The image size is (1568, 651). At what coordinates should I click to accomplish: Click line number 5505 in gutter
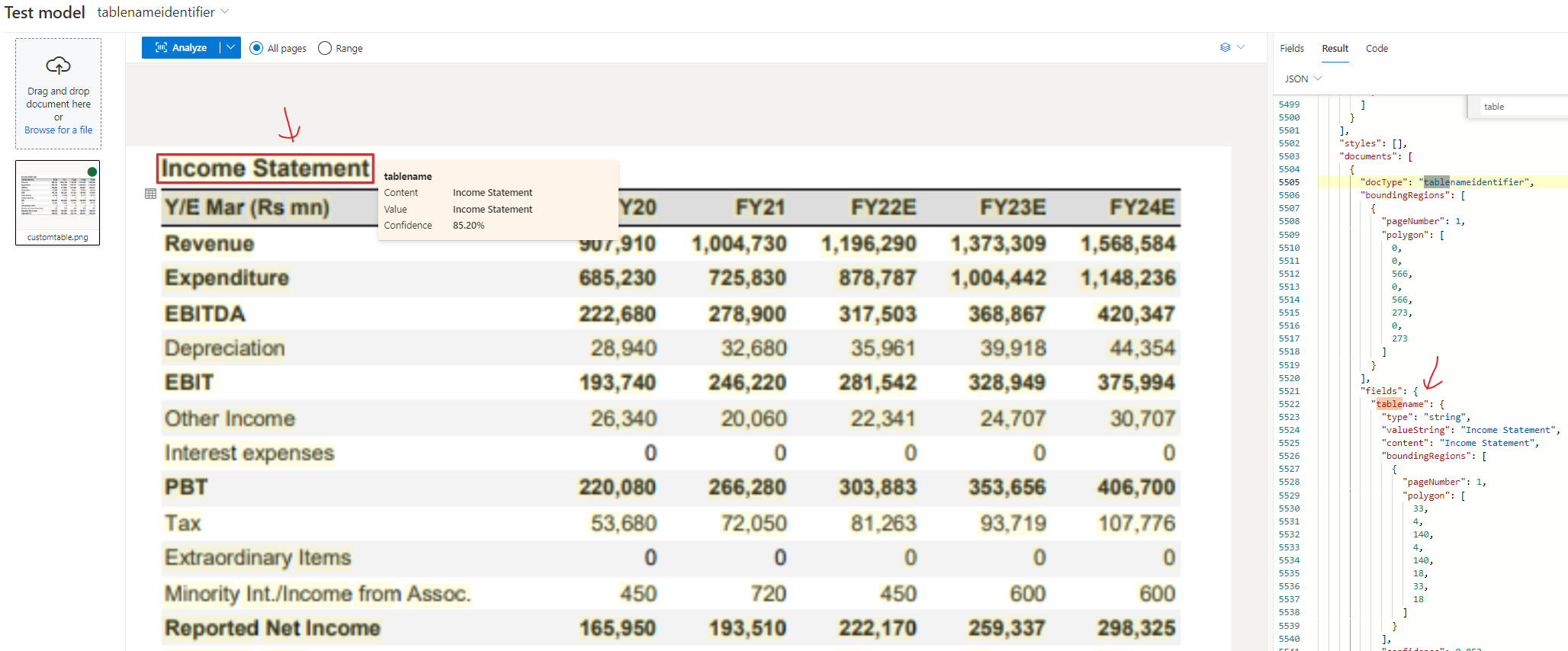click(1289, 182)
